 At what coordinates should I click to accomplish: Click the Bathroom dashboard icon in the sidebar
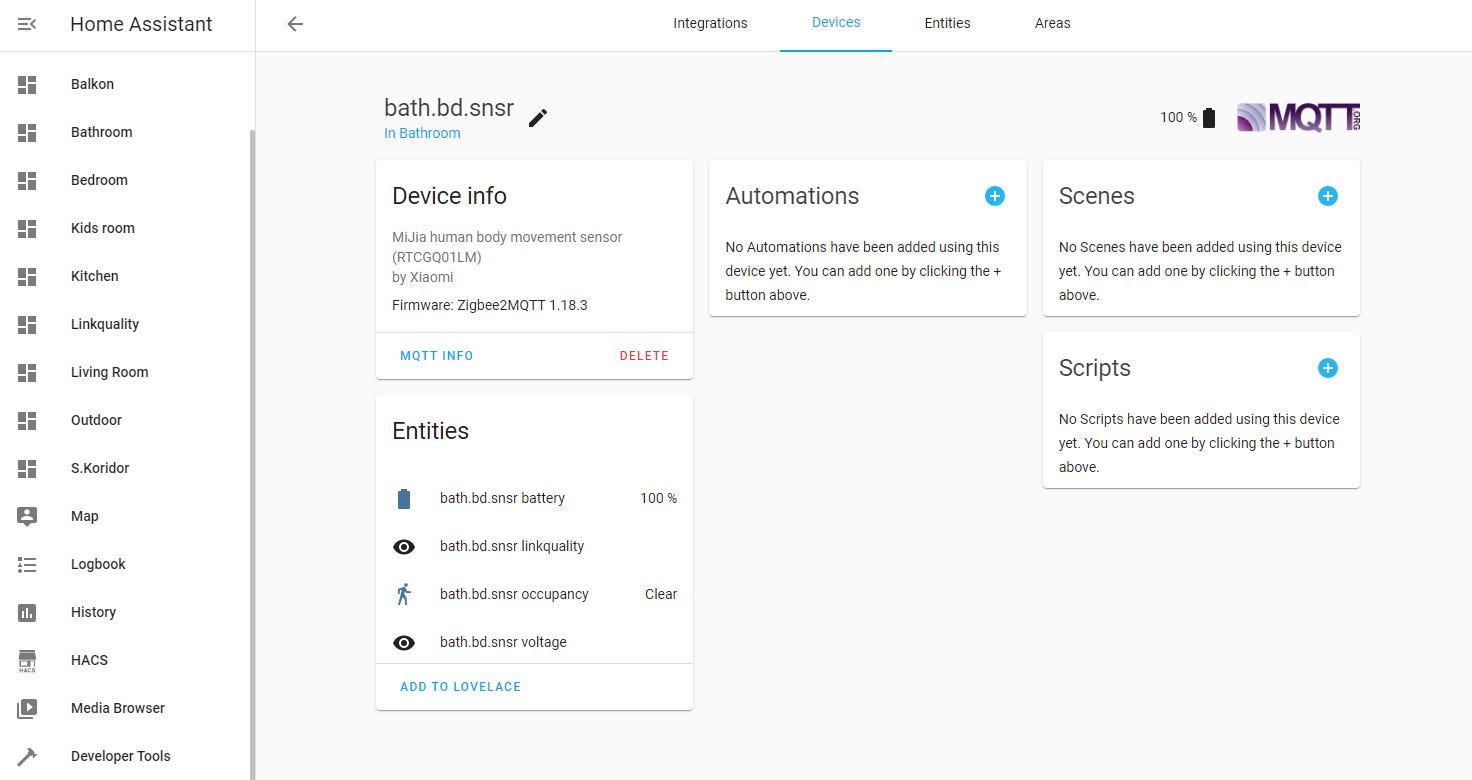click(27, 132)
